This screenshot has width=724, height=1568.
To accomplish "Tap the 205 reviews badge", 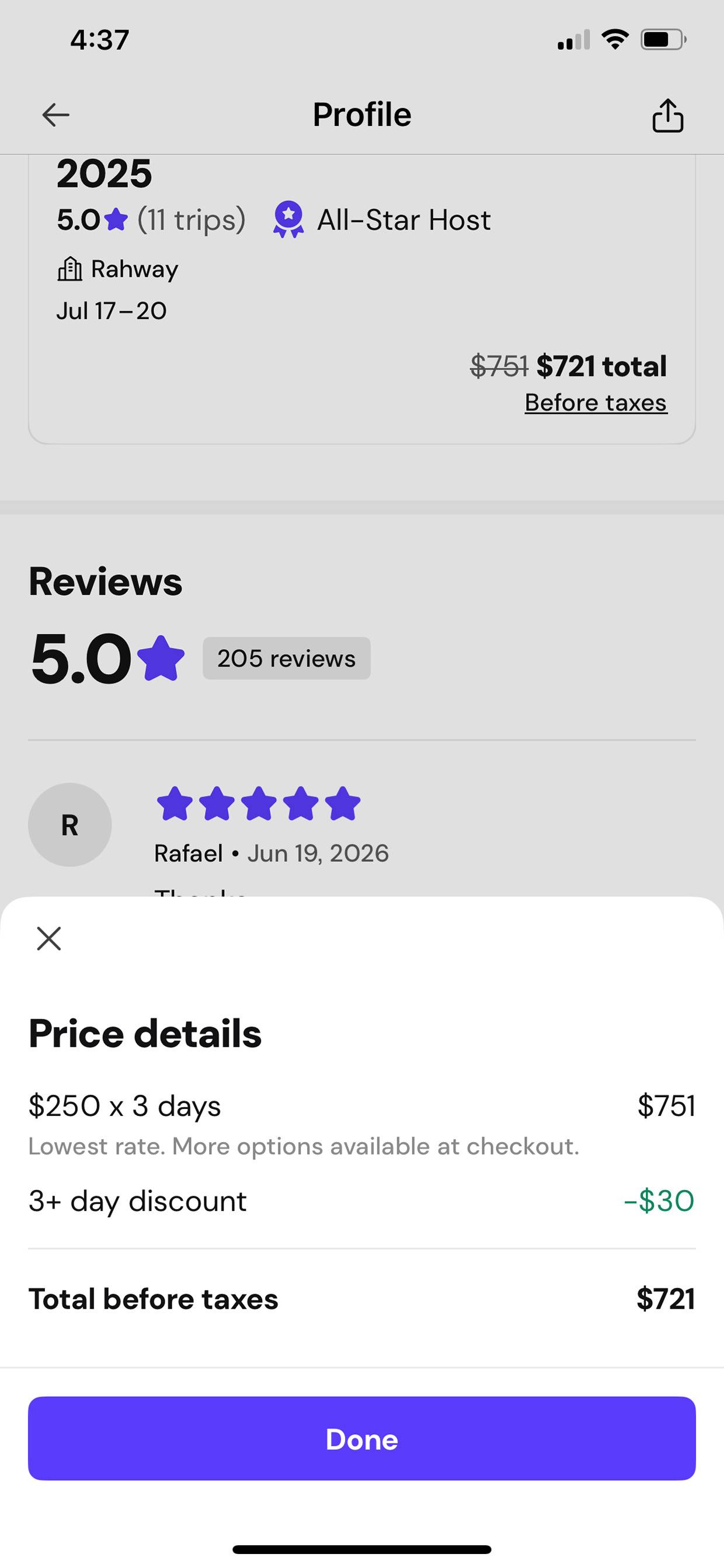I will [287, 658].
